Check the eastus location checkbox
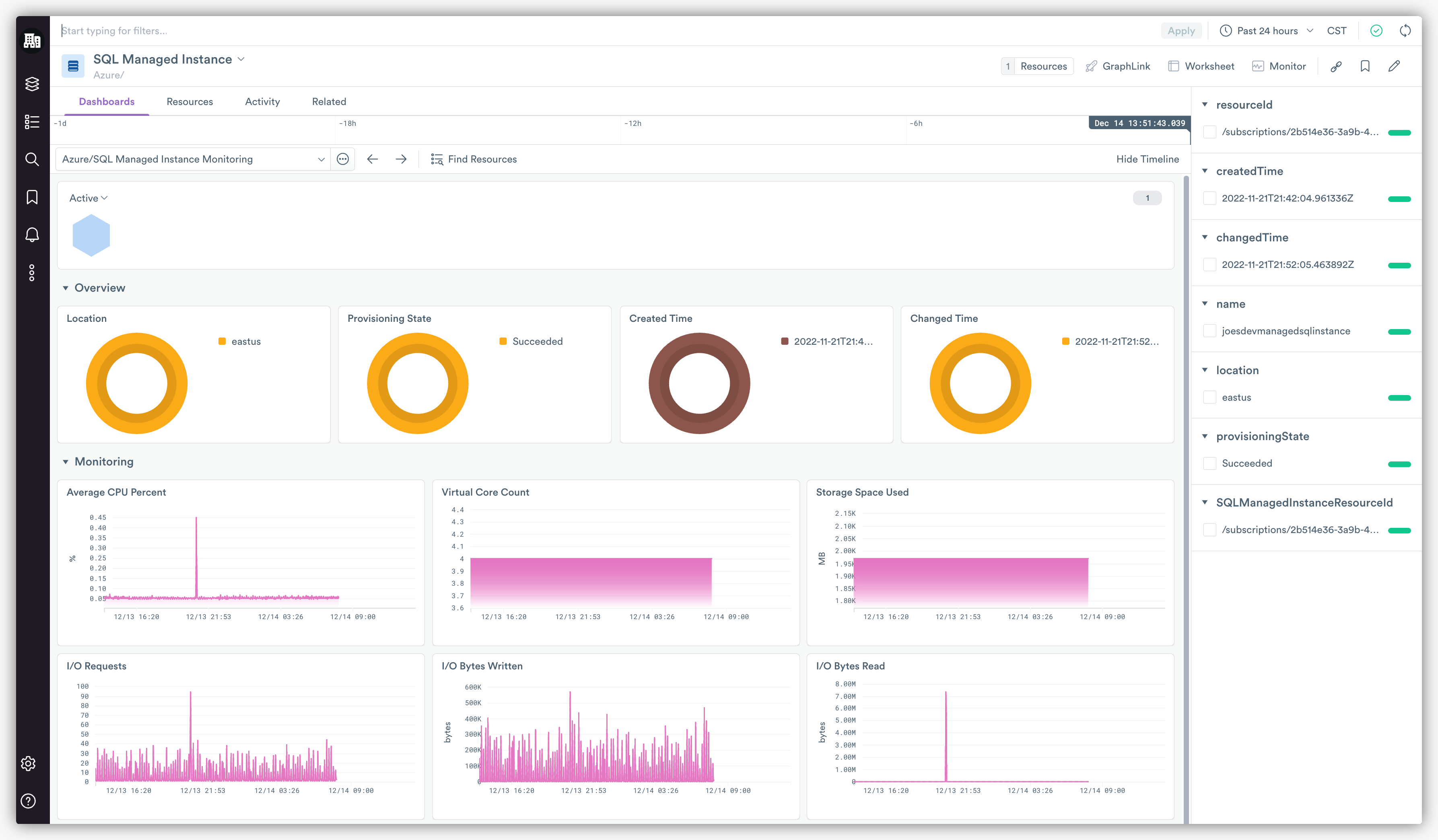Screen dimensions: 1438x840 click(x=1209, y=397)
